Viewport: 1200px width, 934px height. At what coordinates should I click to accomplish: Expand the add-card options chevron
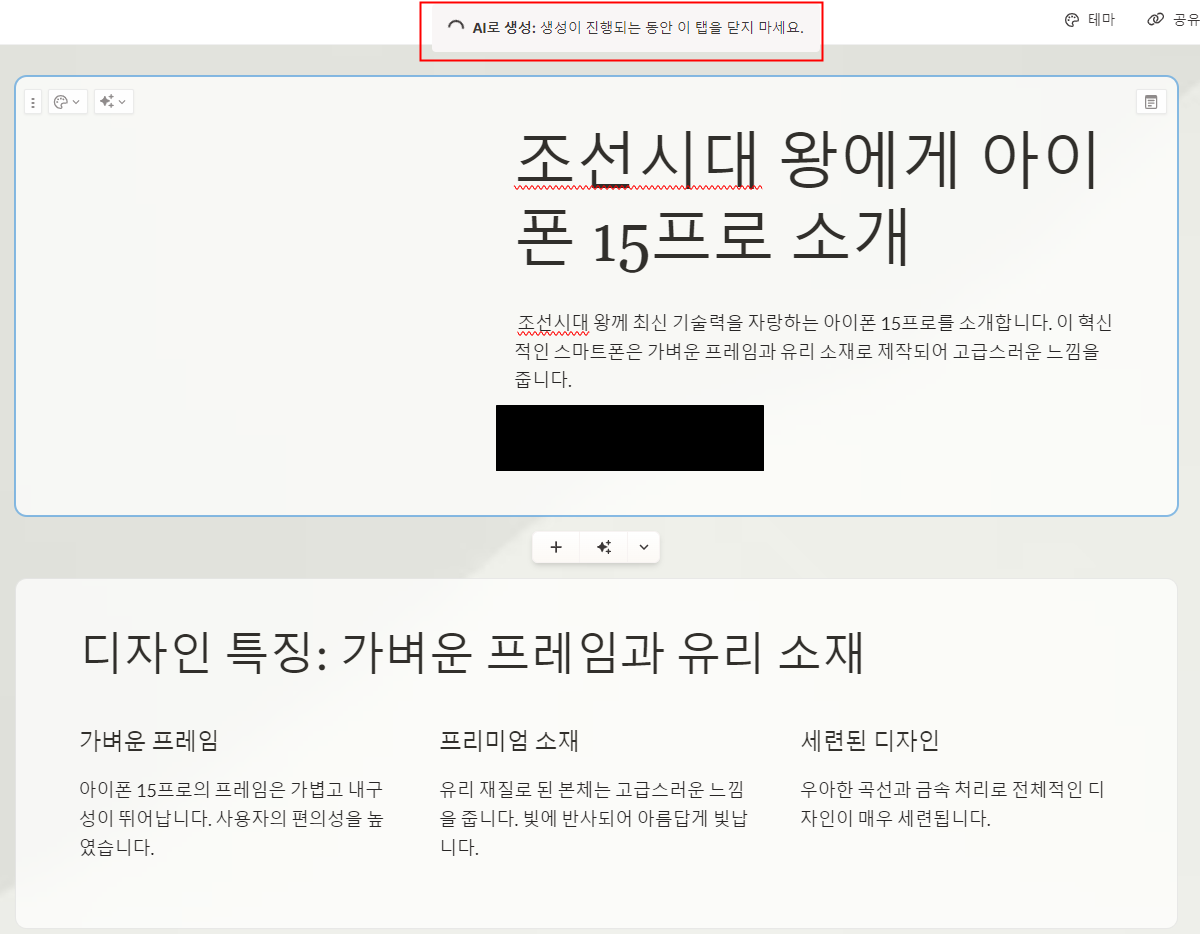point(643,547)
